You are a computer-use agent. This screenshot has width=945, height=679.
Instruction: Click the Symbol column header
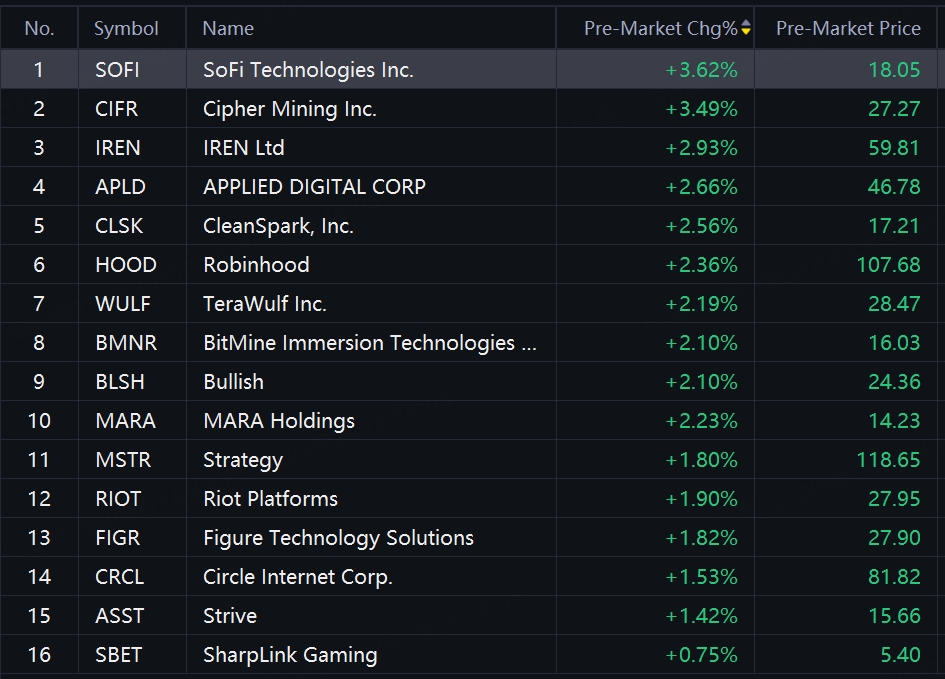pos(126,28)
